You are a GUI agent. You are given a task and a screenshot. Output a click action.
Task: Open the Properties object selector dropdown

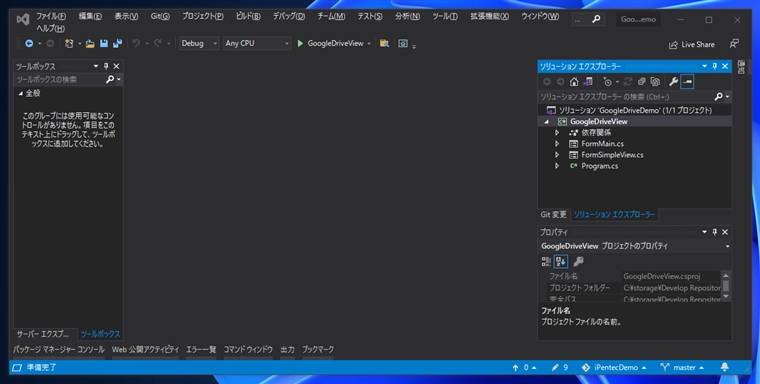[727, 246]
